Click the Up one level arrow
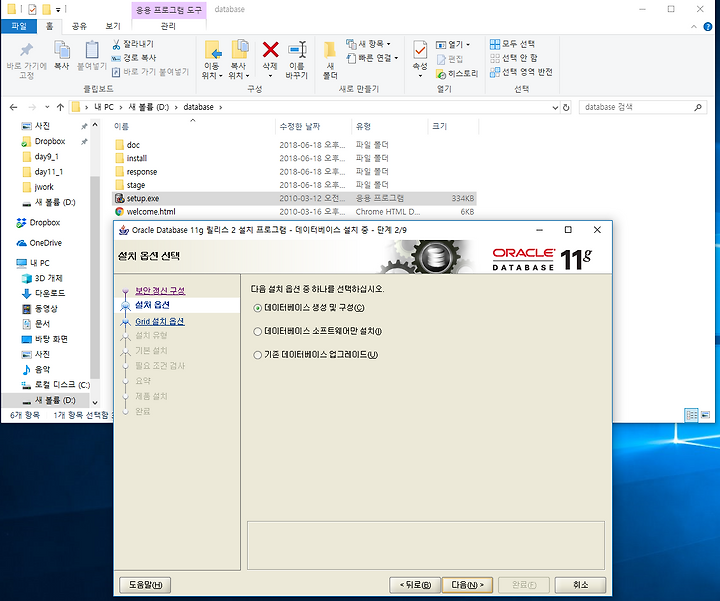The image size is (720, 601). (60, 107)
